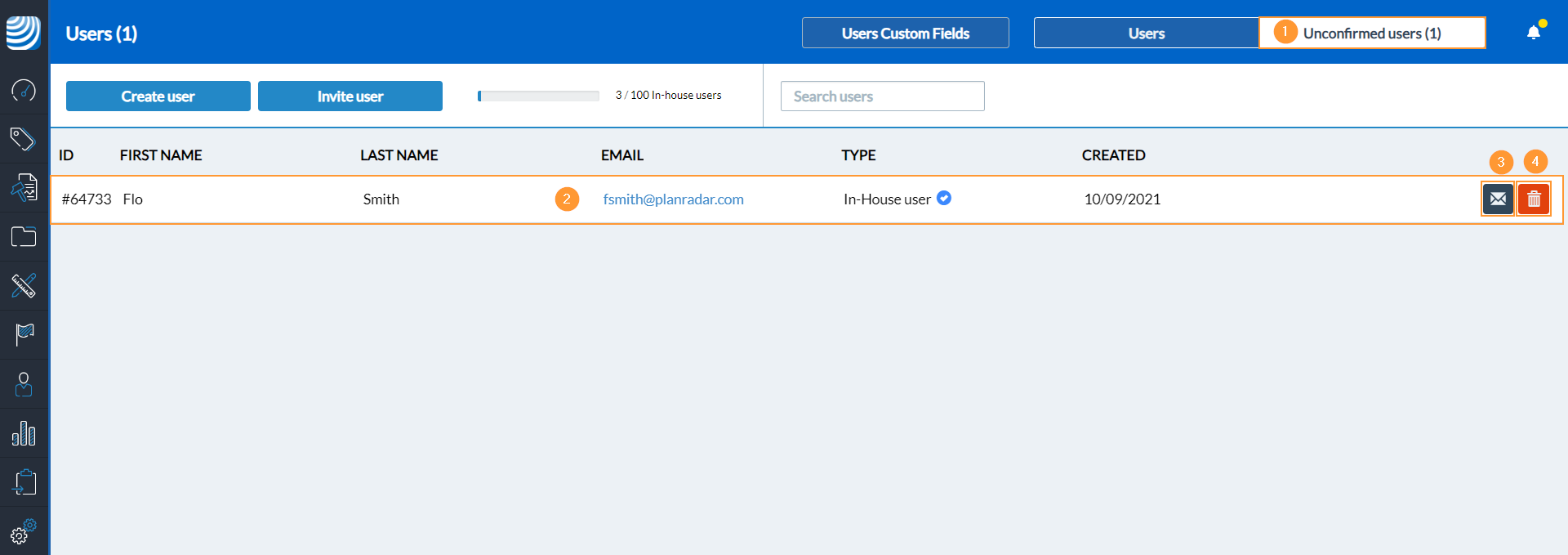This screenshot has height=555, width=1568.
Task: Click the PlanRadar logo in sidebar
Action: [x=24, y=33]
